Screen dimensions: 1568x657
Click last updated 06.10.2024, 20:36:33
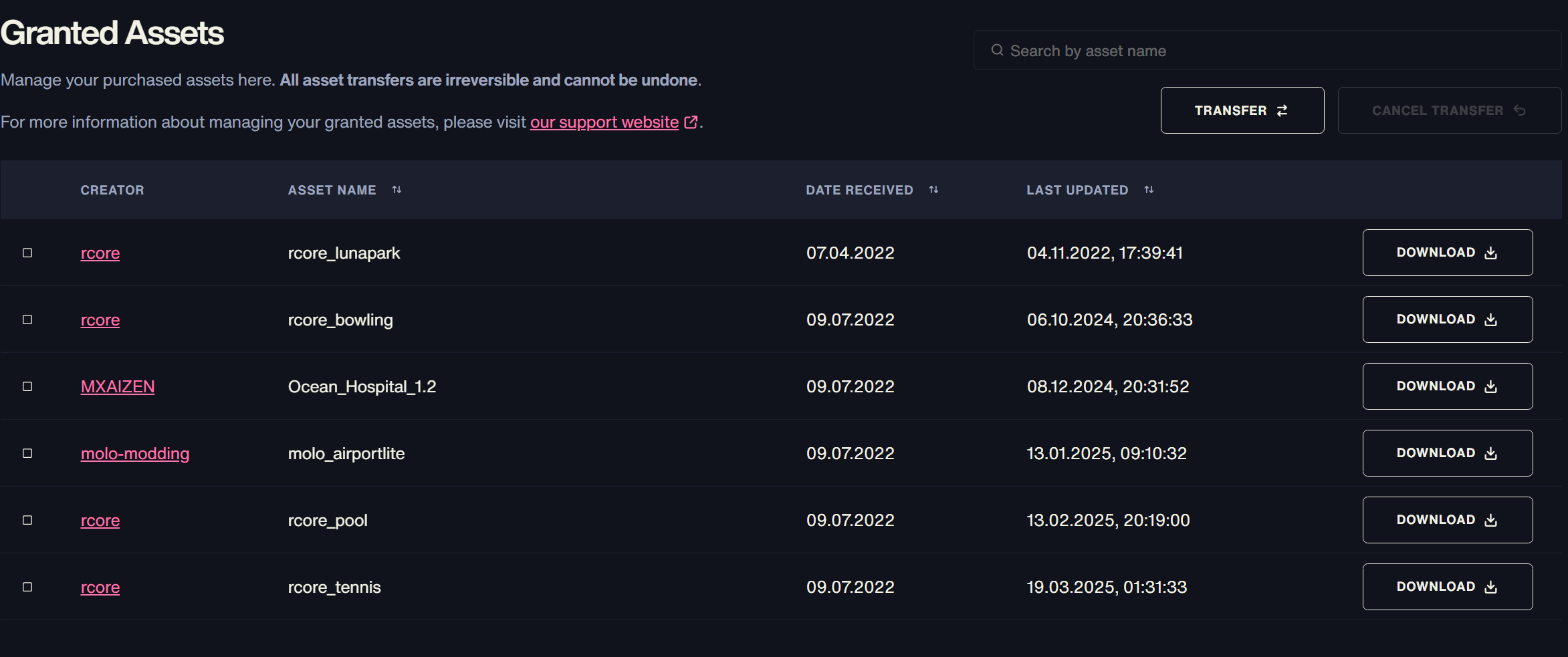[x=1109, y=320]
